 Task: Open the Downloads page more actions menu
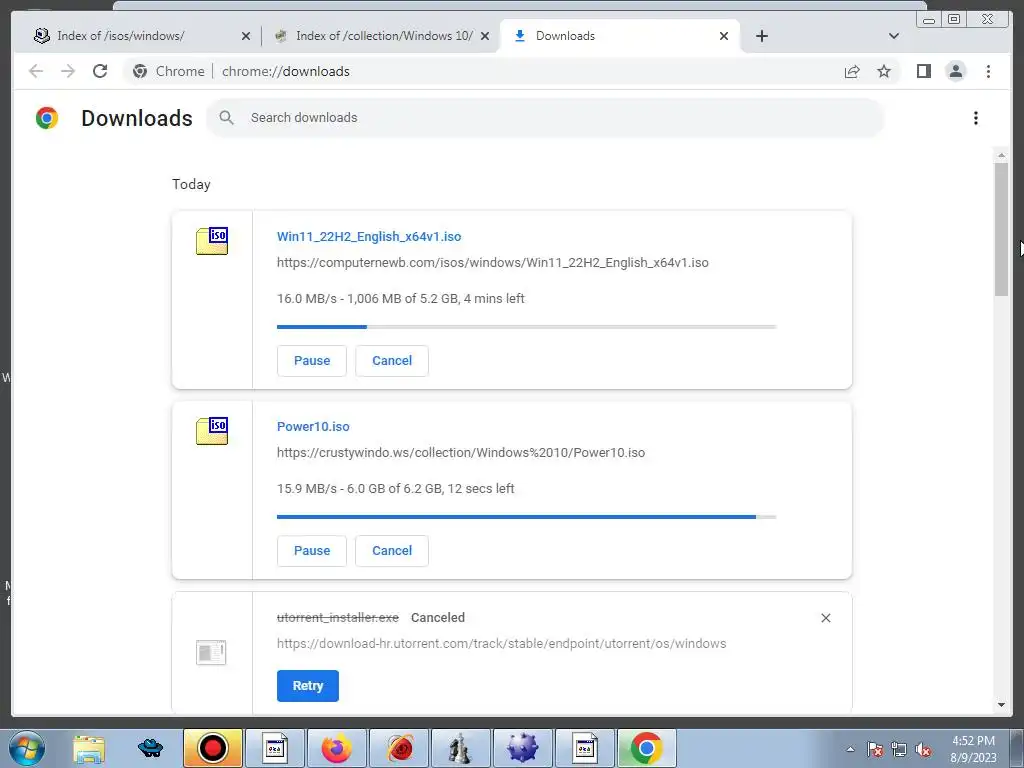point(976,118)
